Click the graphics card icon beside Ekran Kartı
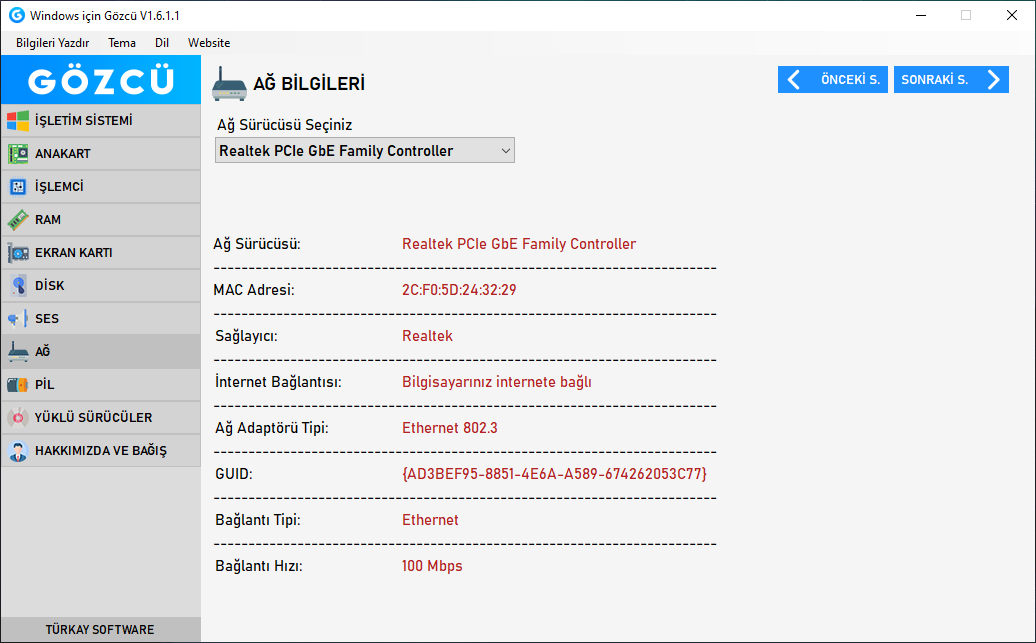 tap(18, 252)
